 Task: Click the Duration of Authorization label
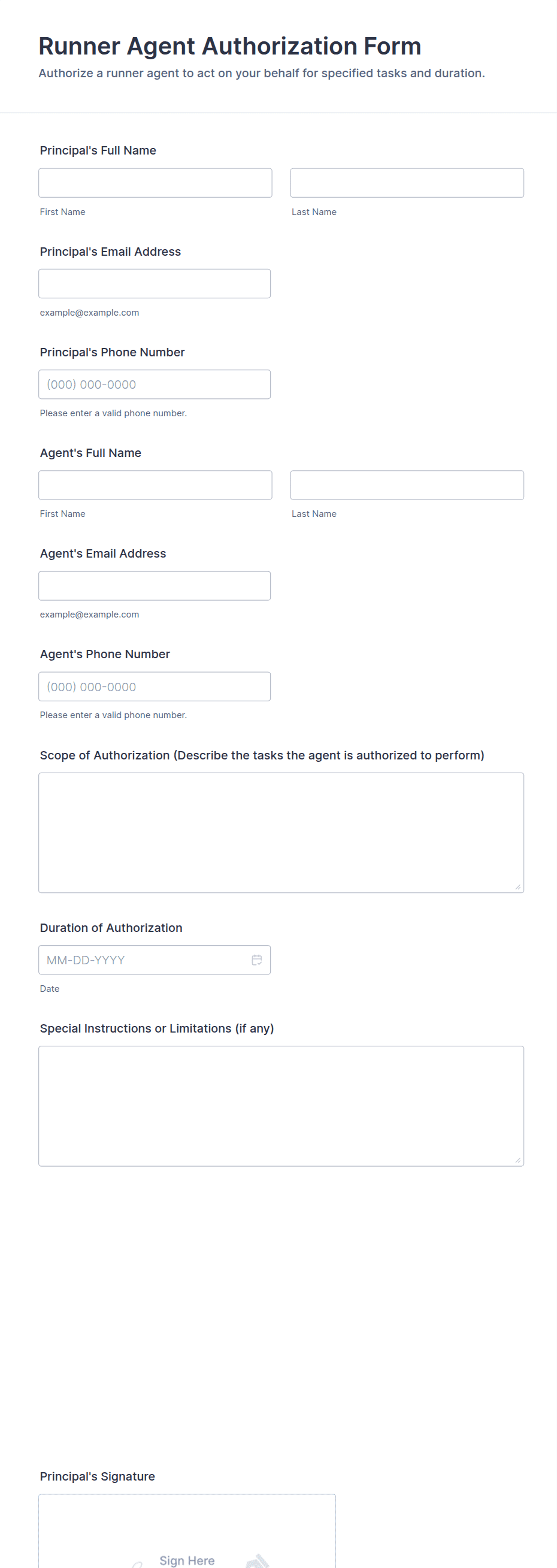pos(111,927)
